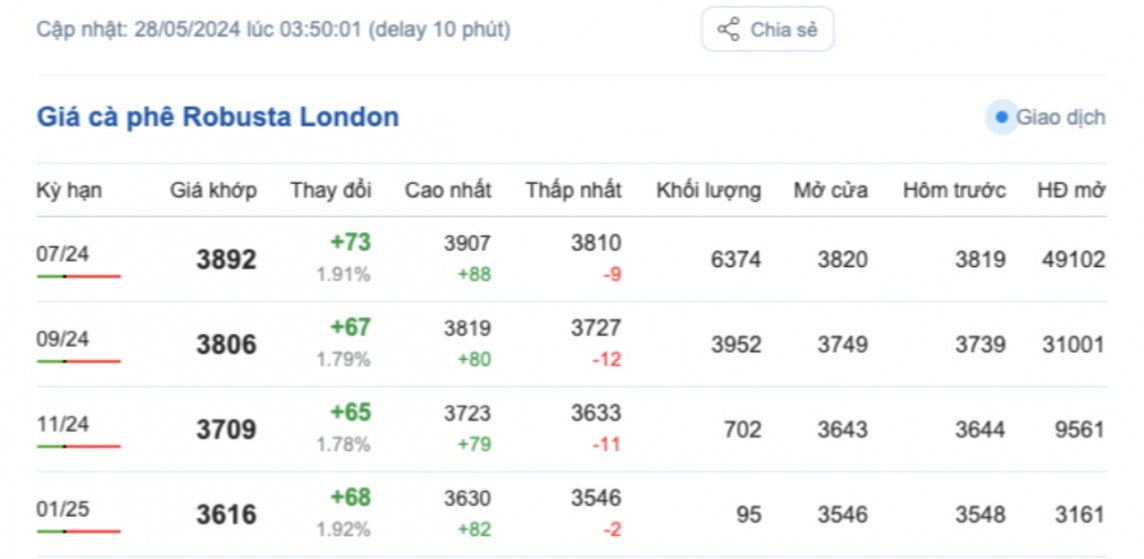This screenshot has height=559, width=1144.
Task: Choose the 11/24 contract term
Action: tap(63, 424)
